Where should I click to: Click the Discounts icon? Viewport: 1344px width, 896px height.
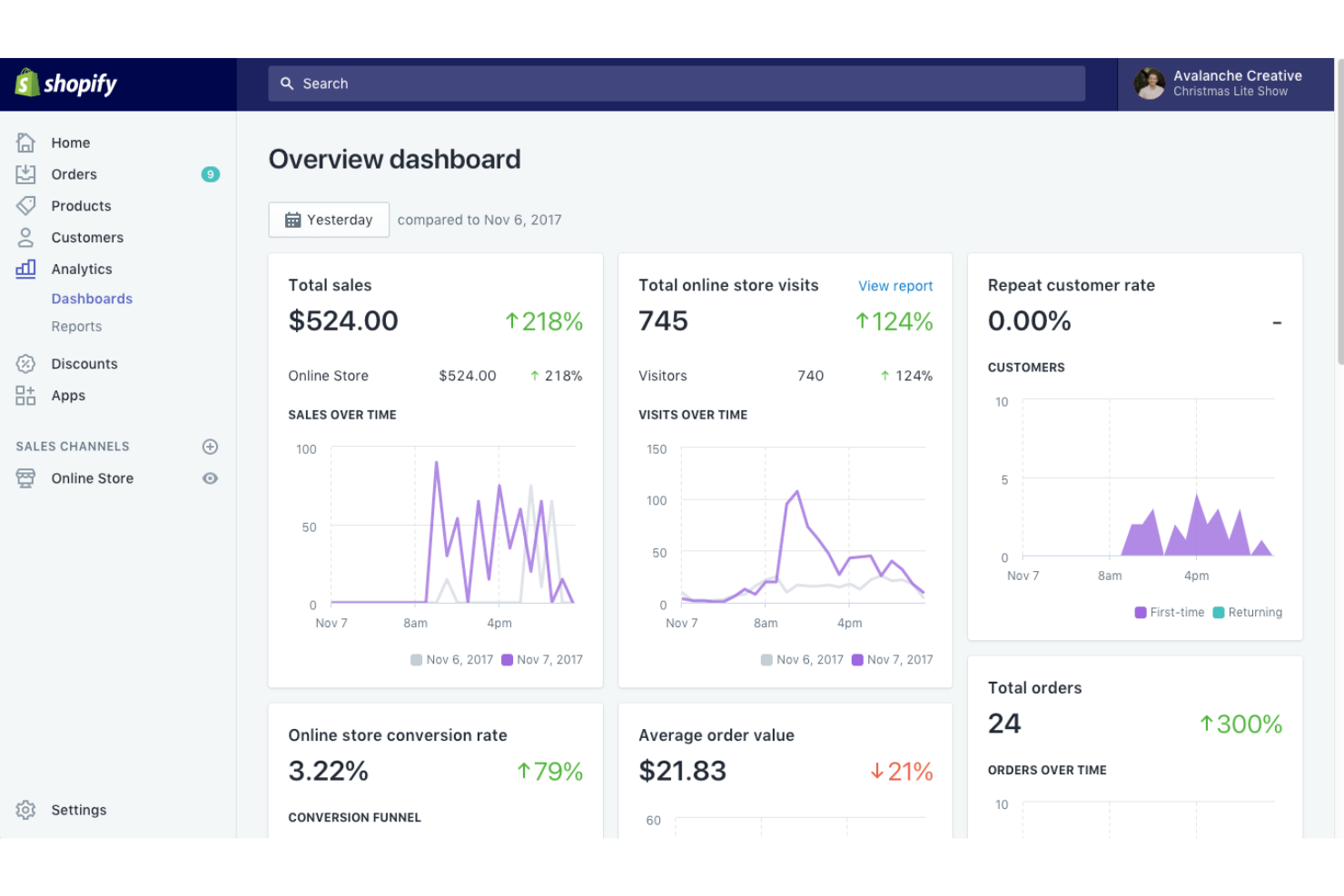[25, 363]
